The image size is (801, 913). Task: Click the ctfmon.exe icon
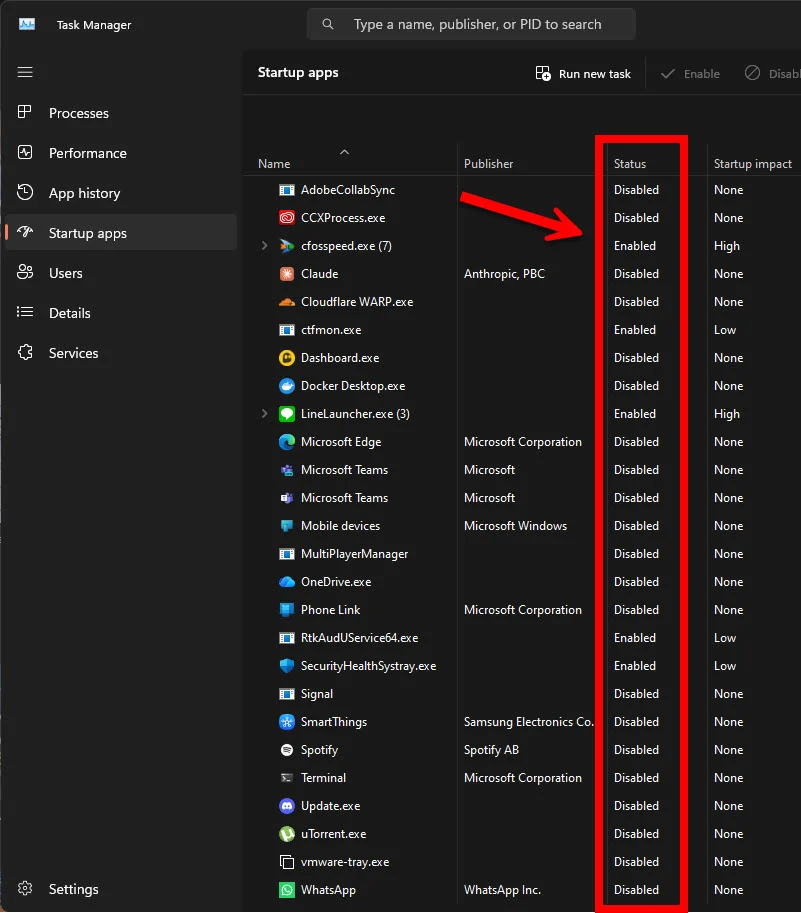pyautogui.click(x=287, y=330)
